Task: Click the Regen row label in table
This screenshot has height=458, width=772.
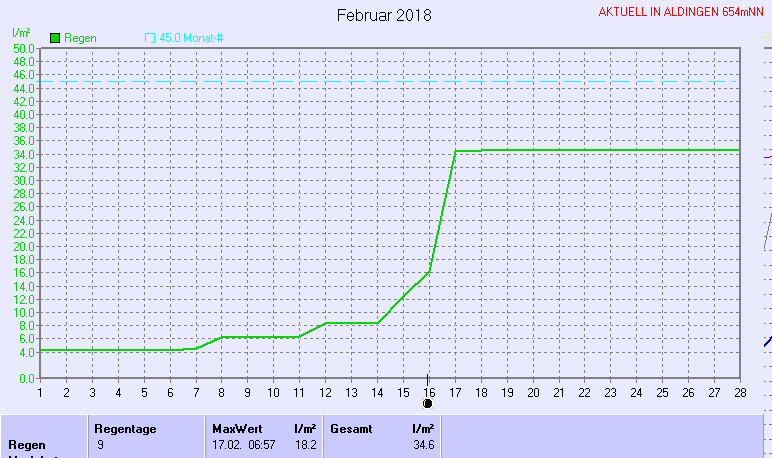Action: (27, 444)
